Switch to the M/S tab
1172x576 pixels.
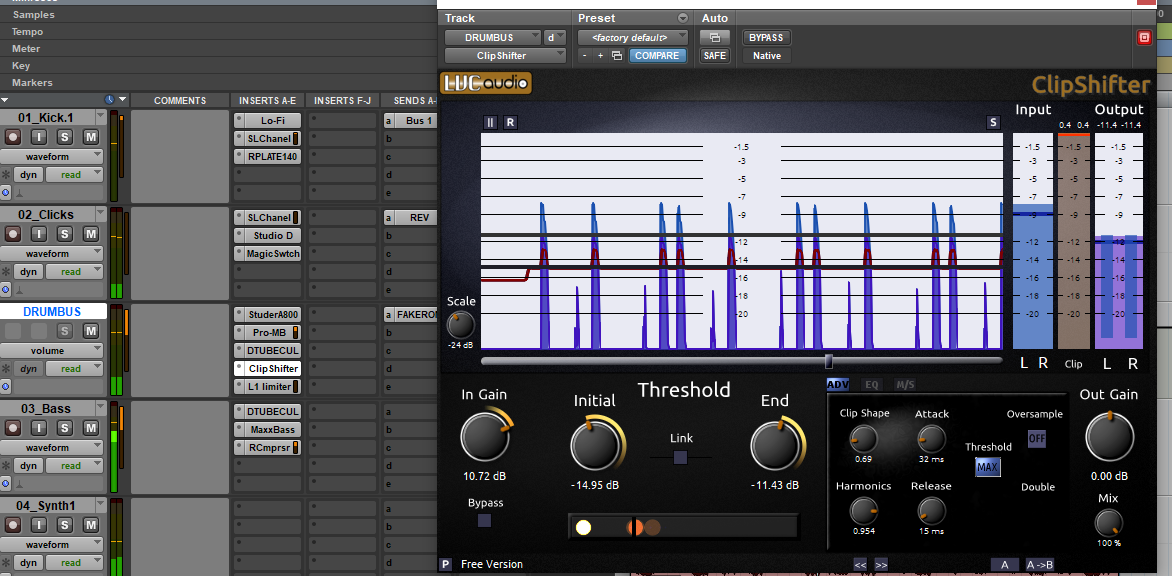tap(905, 385)
